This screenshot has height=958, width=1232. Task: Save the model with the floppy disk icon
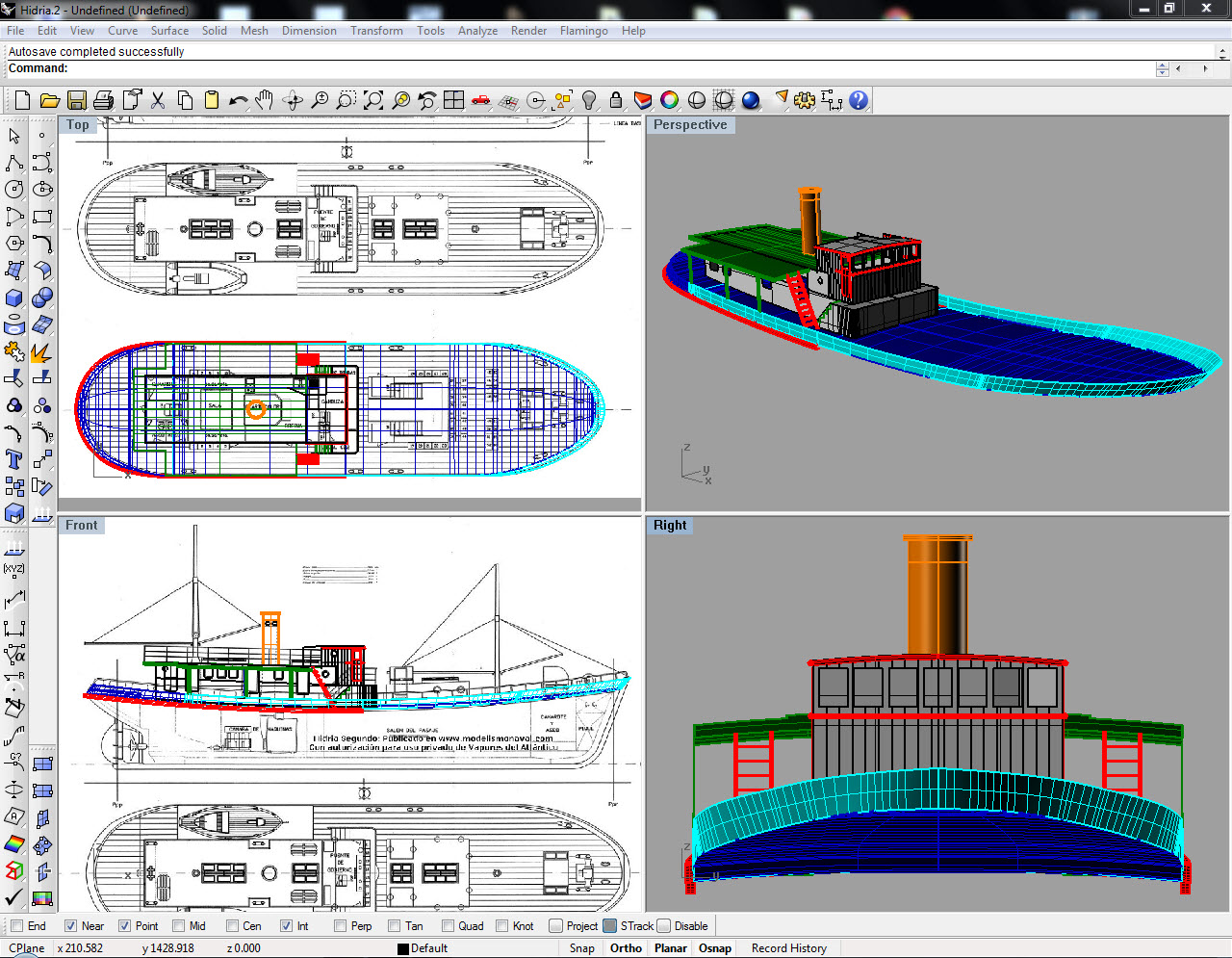pyautogui.click(x=77, y=100)
